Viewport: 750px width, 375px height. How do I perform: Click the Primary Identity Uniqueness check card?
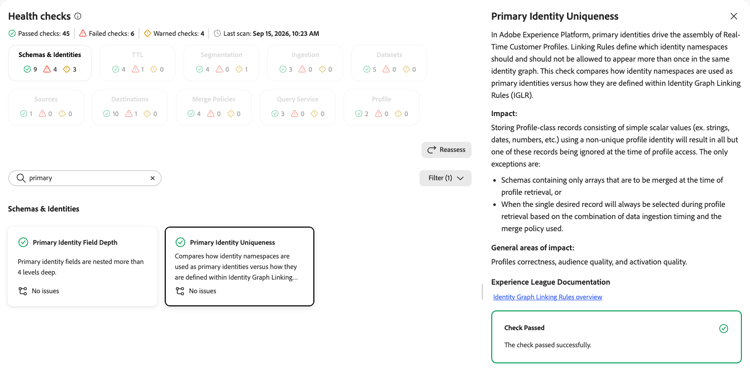240,266
